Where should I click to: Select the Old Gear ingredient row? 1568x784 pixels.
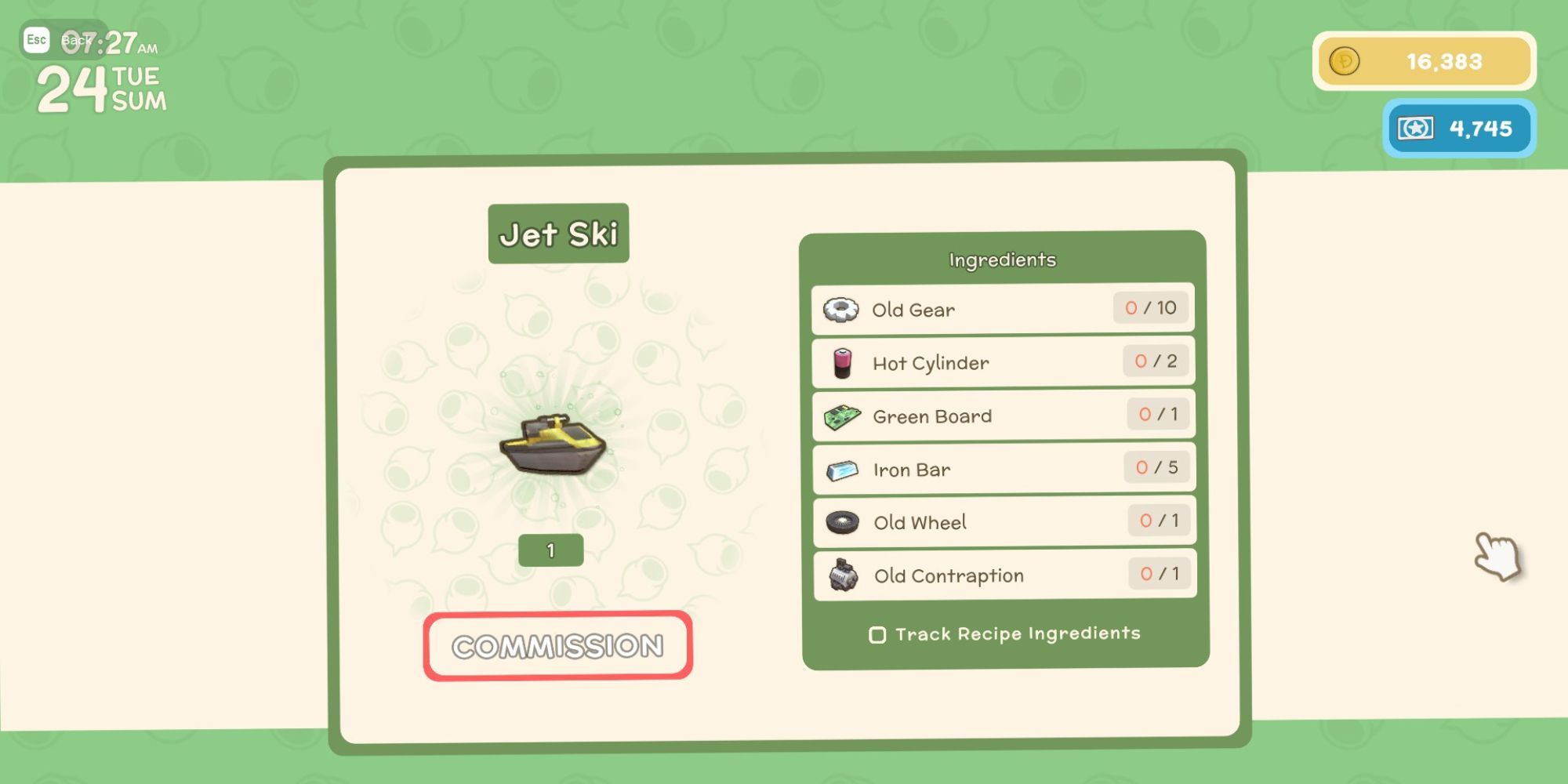coord(1003,309)
